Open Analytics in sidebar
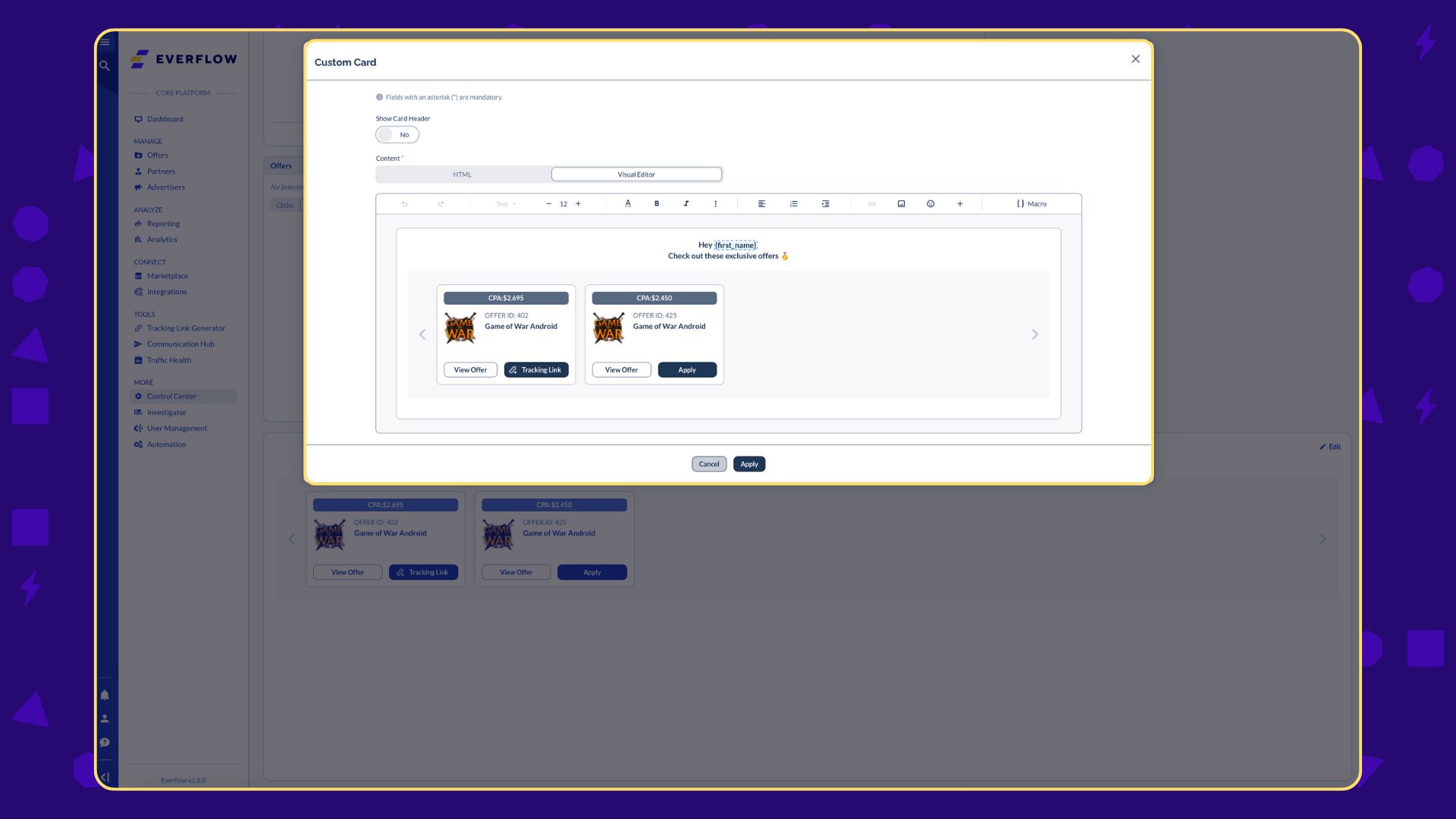The width and height of the screenshot is (1456, 819). click(x=162, y=240)
